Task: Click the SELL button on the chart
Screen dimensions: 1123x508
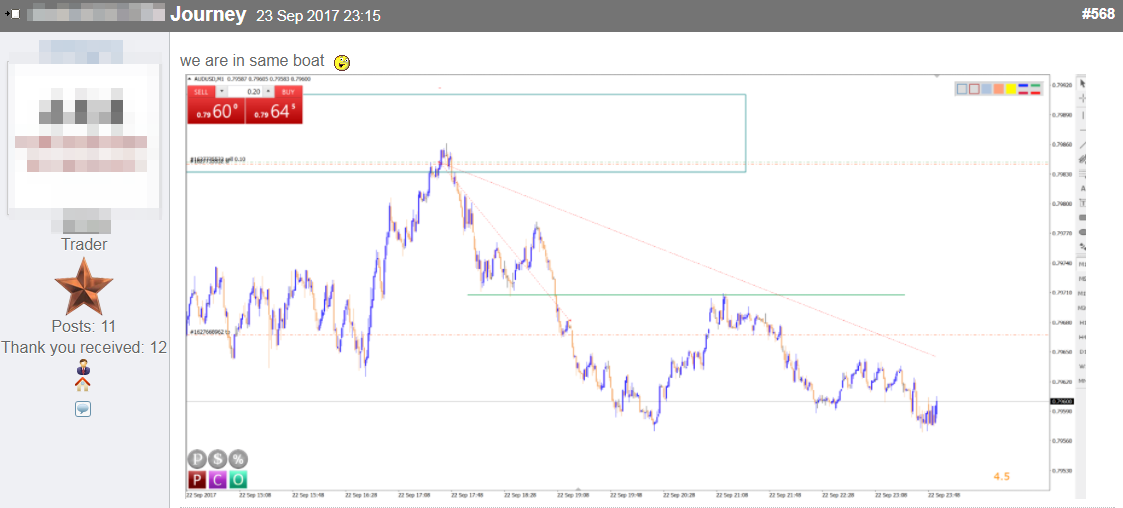Action: (201, 92)
